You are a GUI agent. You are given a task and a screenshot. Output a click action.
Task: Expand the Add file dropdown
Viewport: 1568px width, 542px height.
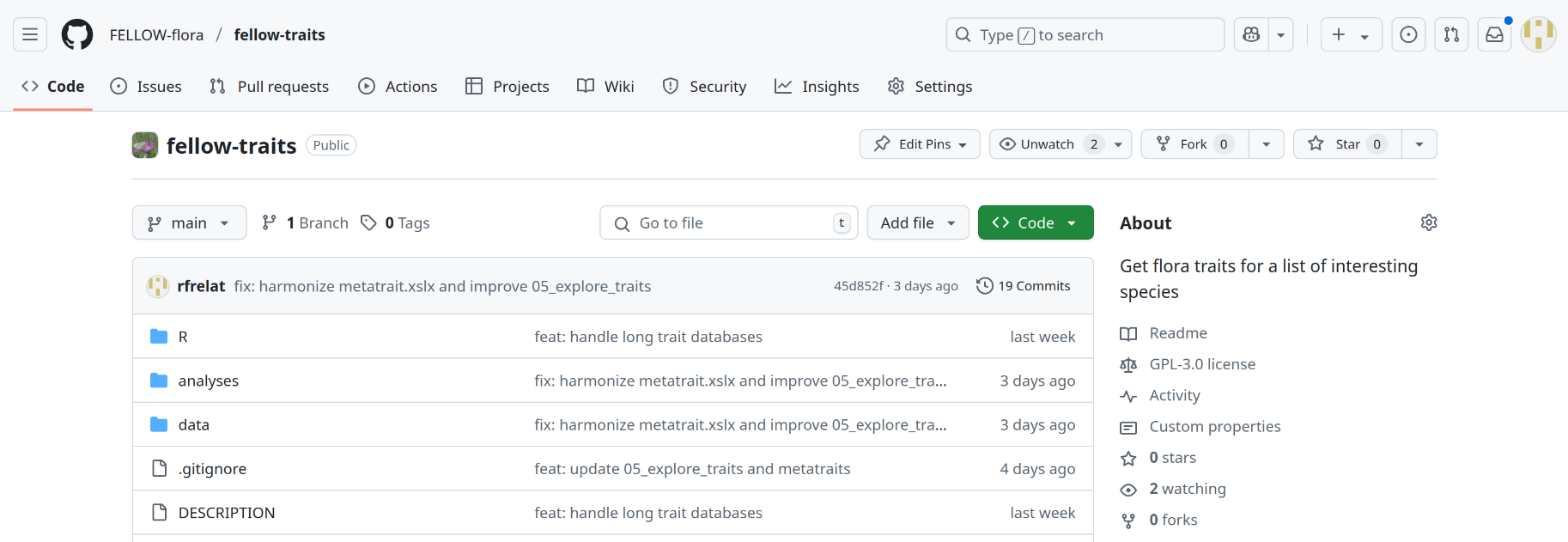click(x=917, y=223)
